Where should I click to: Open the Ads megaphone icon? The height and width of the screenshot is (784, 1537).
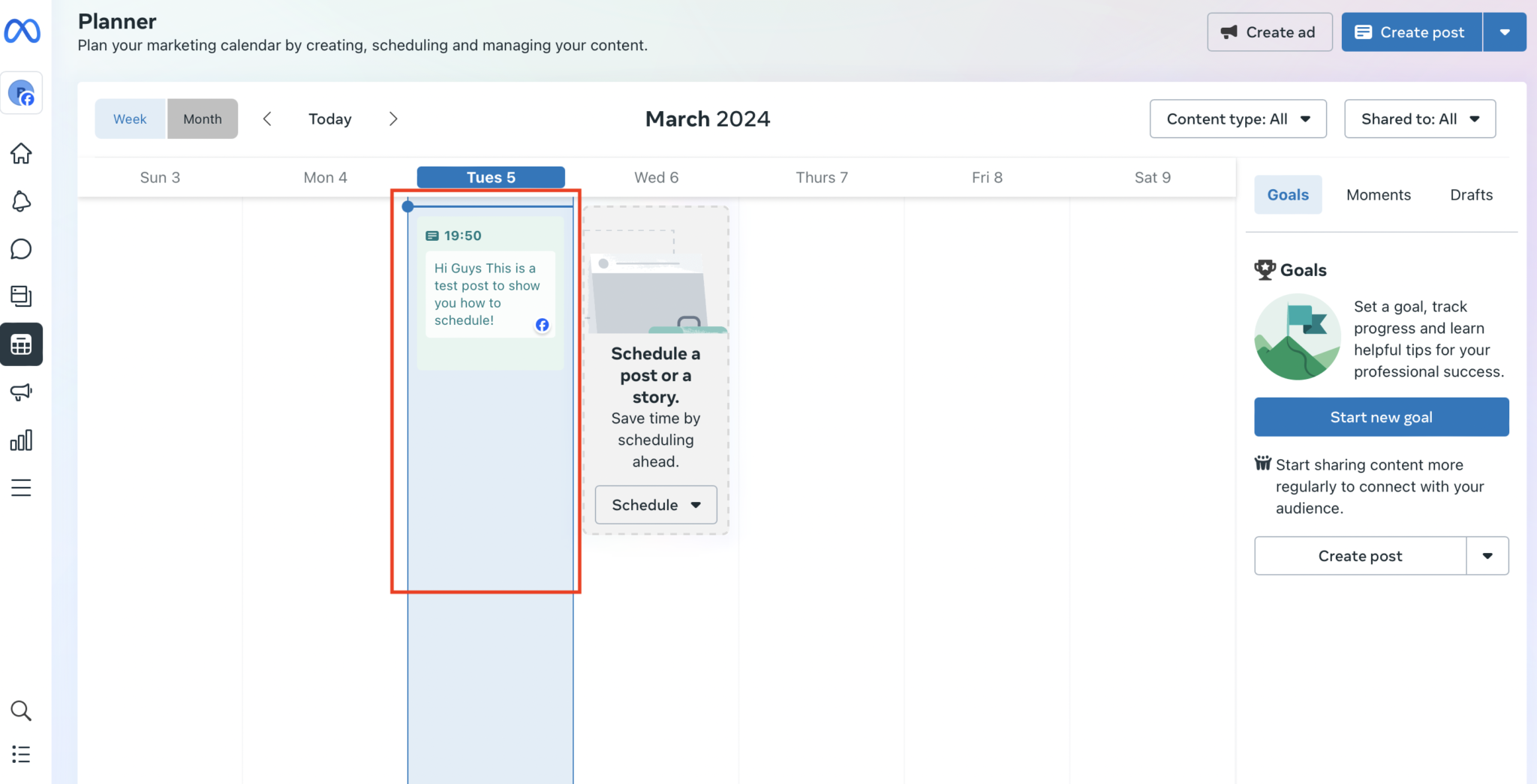21,392
